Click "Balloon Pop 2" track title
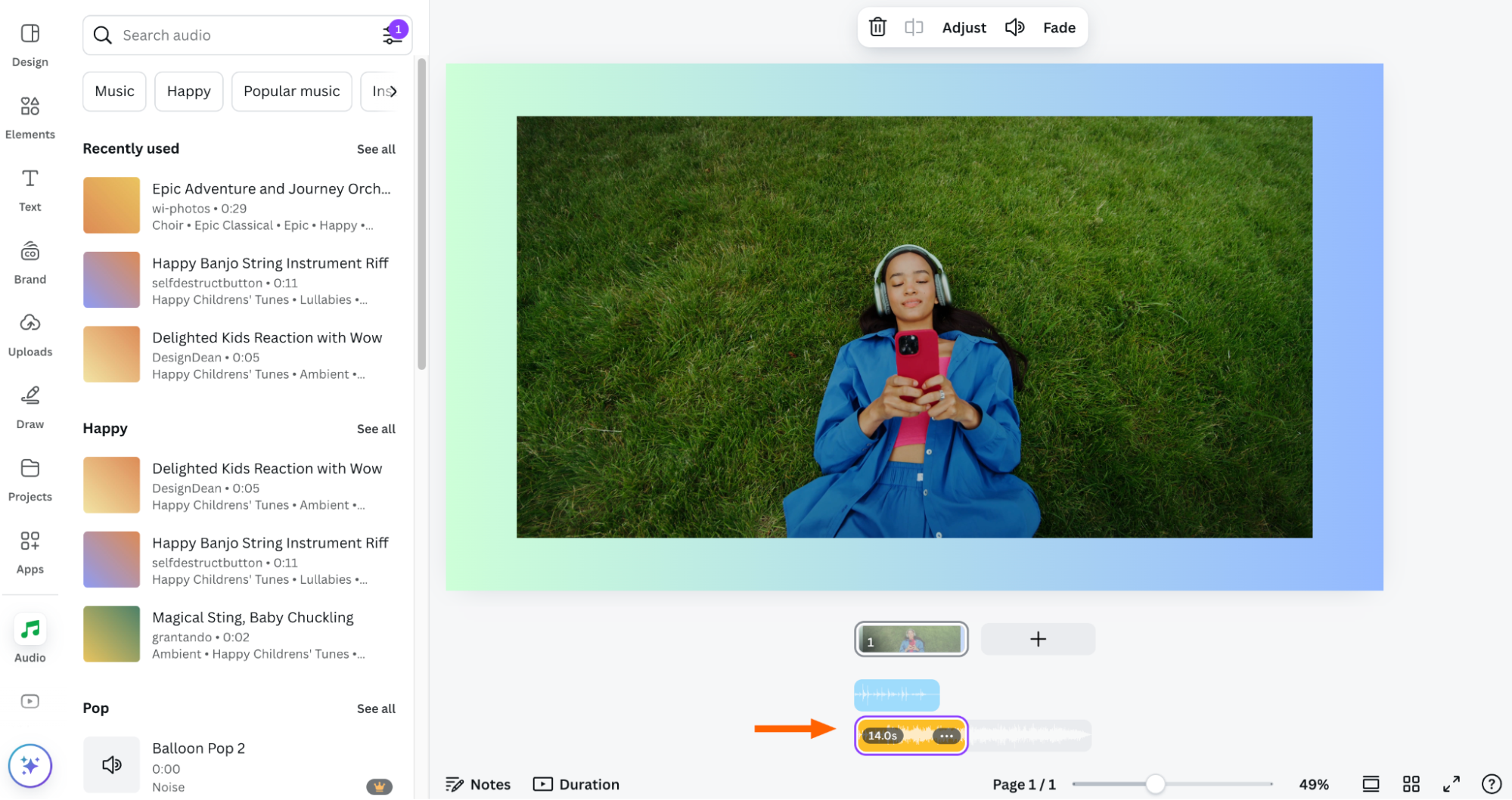 (x=198, y=749)
